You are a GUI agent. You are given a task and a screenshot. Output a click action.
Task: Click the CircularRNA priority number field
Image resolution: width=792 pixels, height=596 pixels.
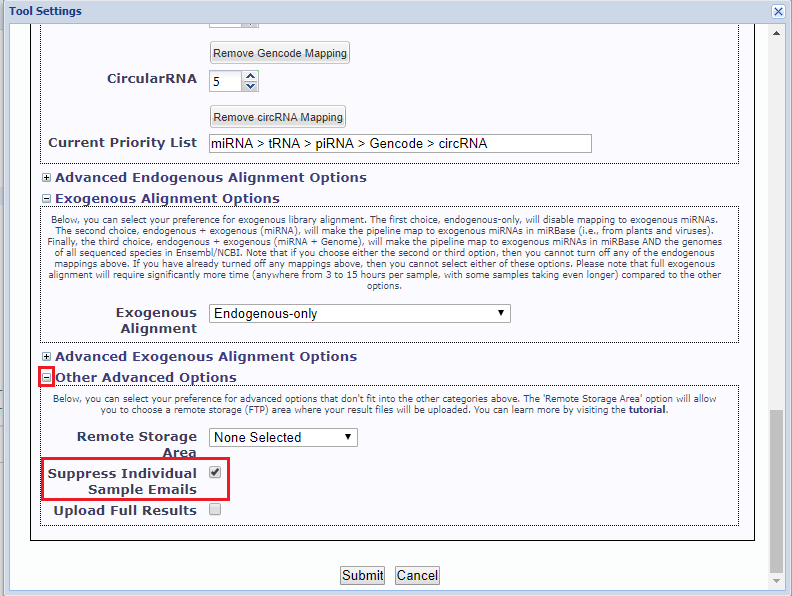(x=225, y=81)
